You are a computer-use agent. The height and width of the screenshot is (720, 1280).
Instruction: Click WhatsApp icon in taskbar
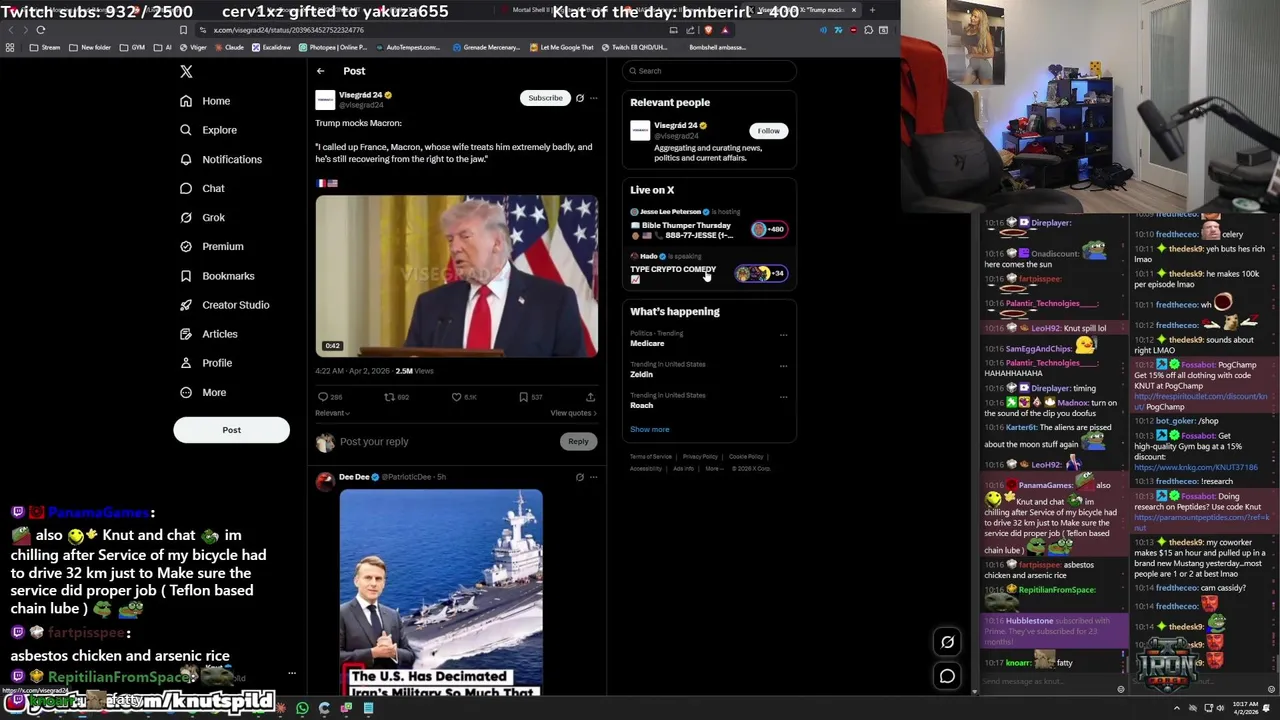tap(302, 708)
